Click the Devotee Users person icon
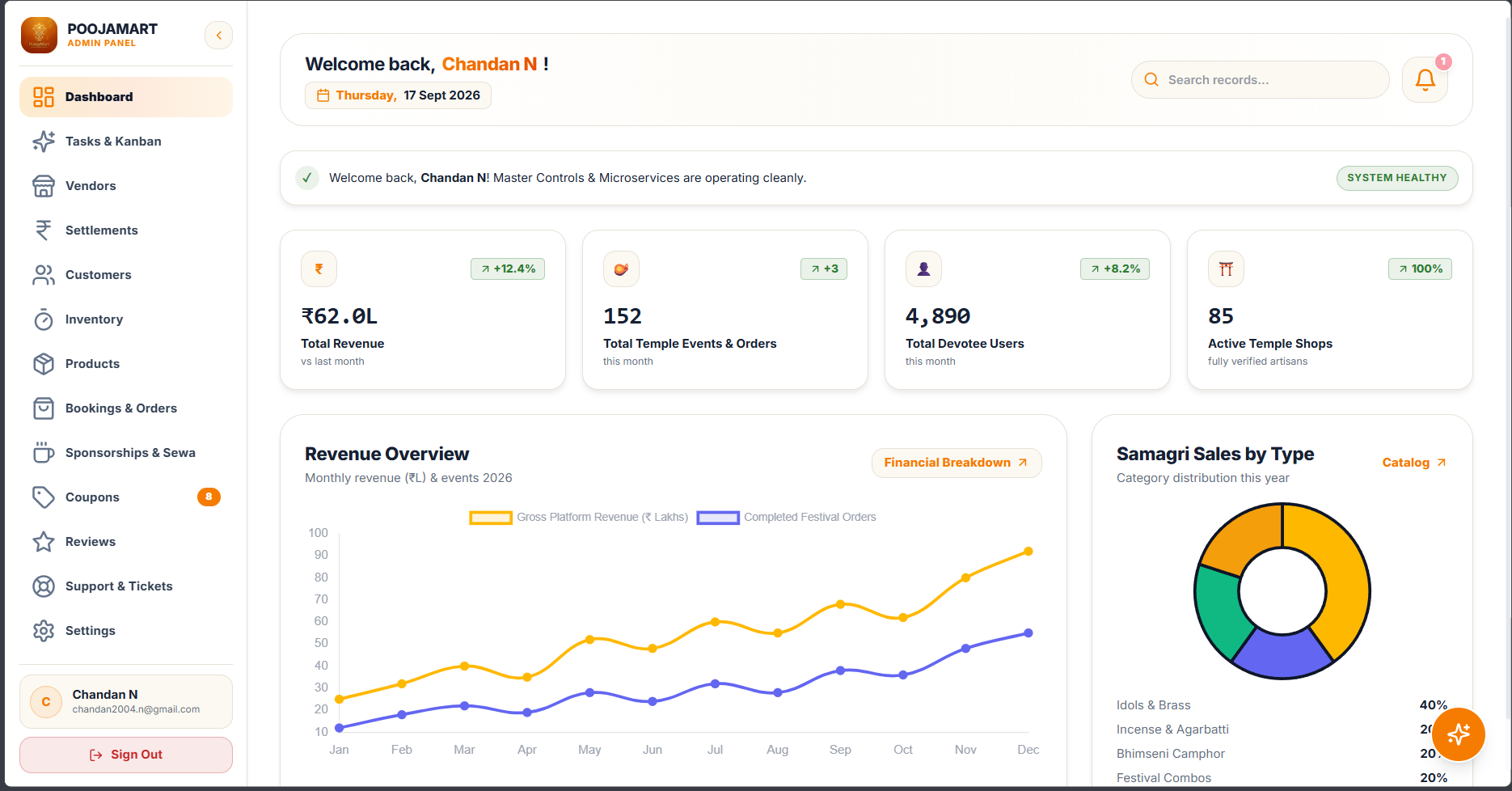The width and height of the screenshot is (1512, 791). coord(923,269)
